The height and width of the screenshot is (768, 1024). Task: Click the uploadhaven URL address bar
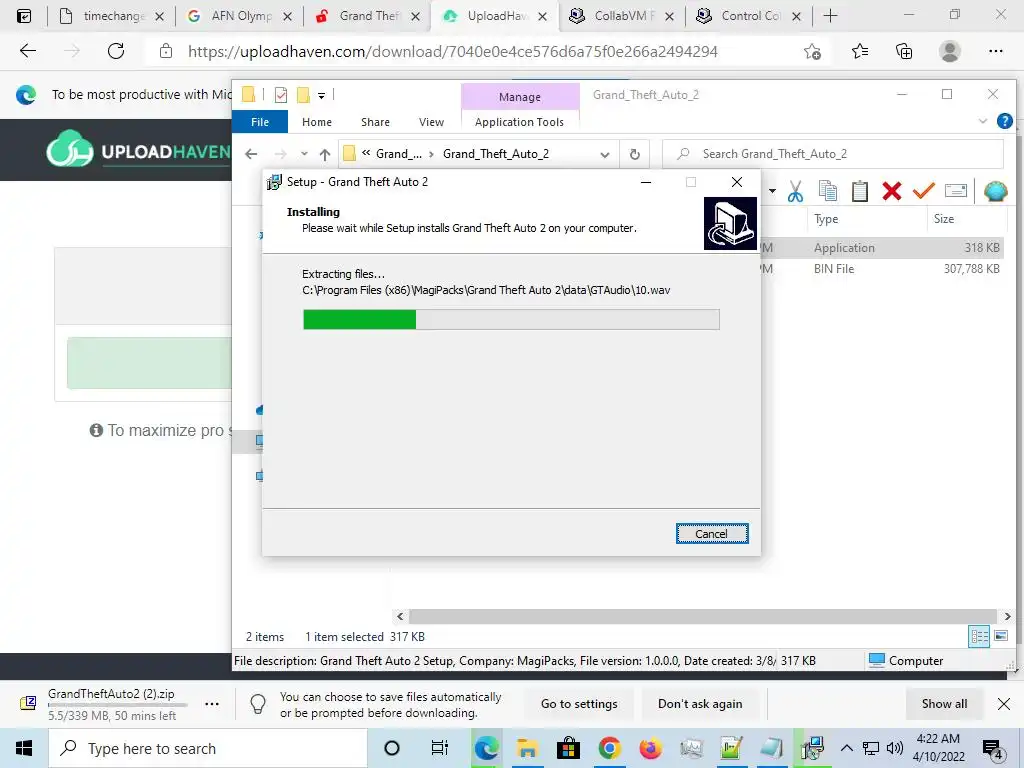pos(453,52)
